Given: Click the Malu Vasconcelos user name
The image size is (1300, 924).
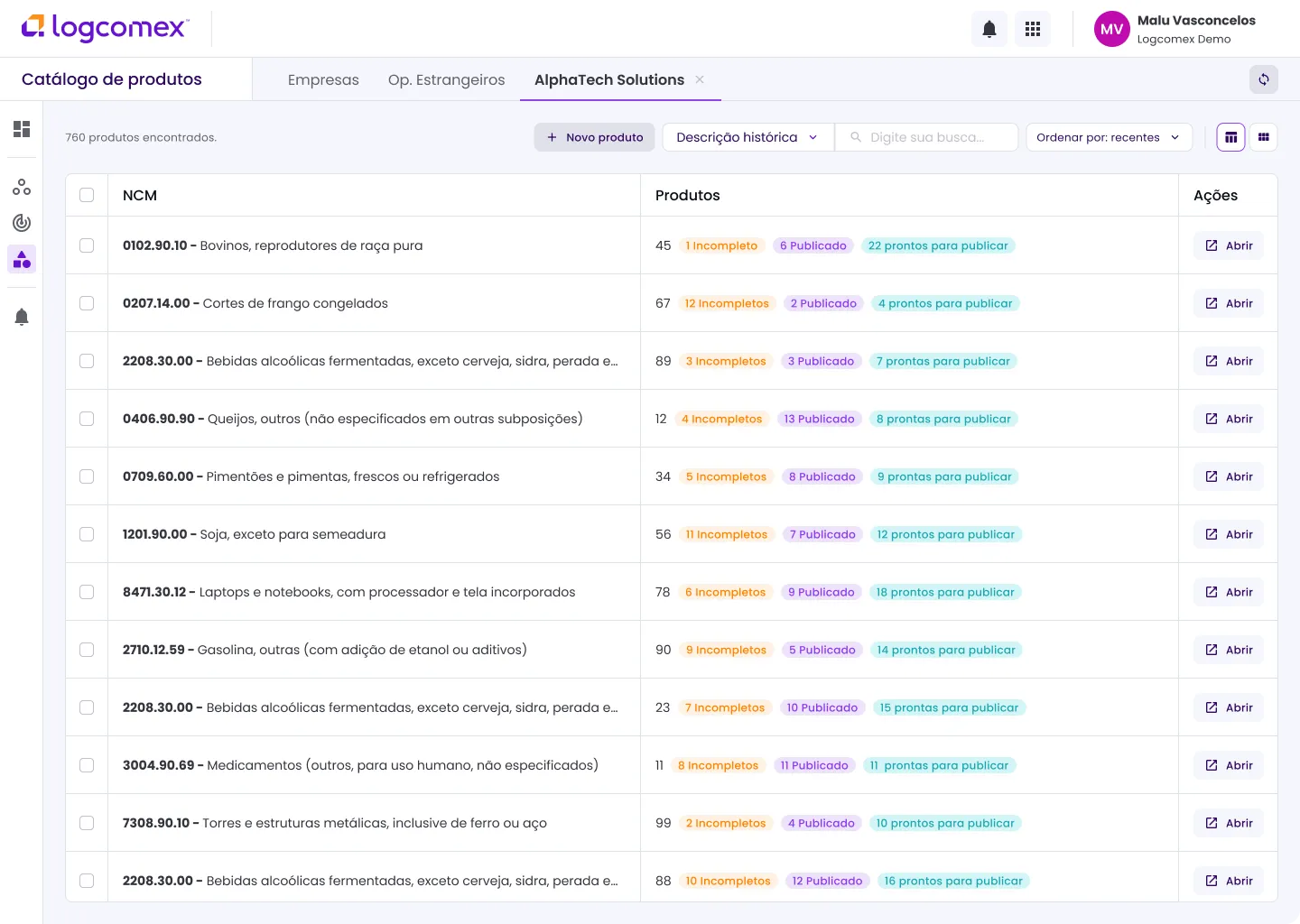Looking at the screenshot, I should point(1196,20).
